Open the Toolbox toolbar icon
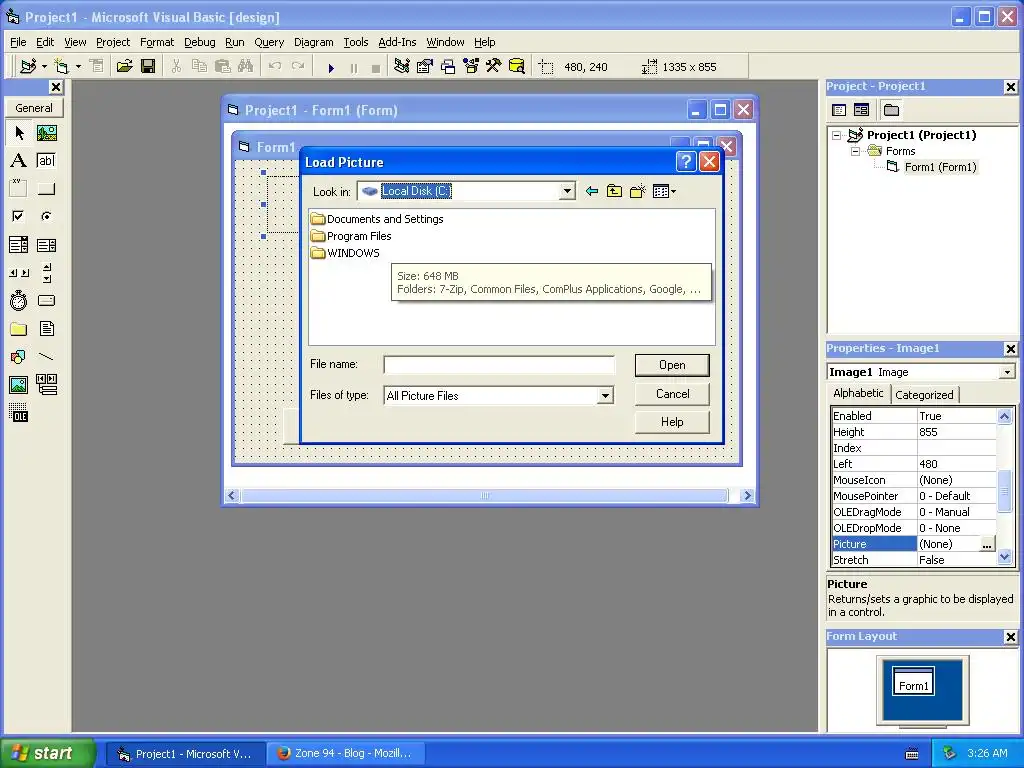Screen dimensions: 1024x768 [494, 66]
